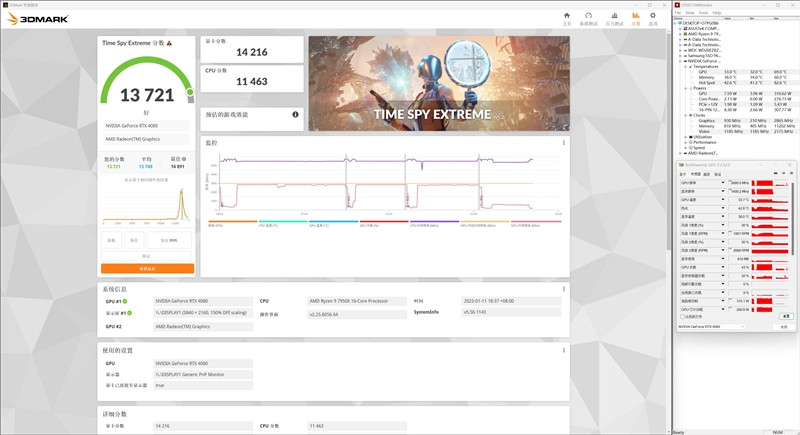Click the GPU-Z refresh icon
800x435 pixels.
(784, 173)
